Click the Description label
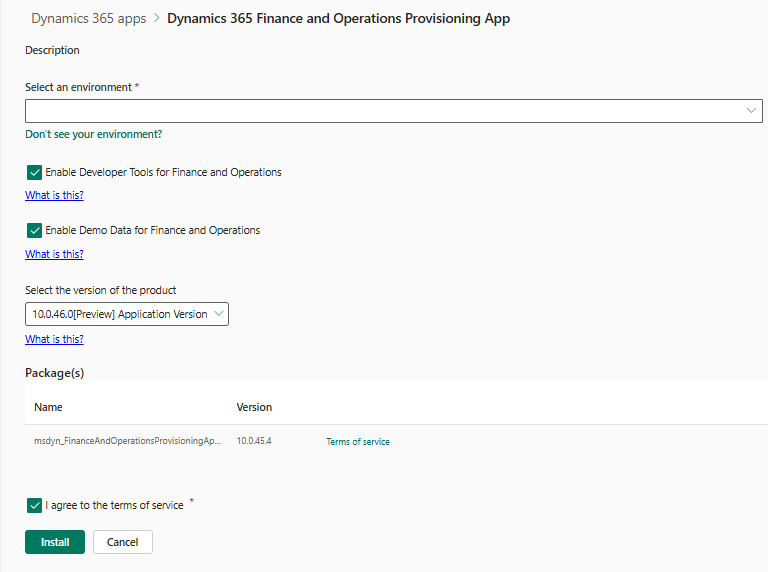This screenshot has height=572, width=768. 52,50
